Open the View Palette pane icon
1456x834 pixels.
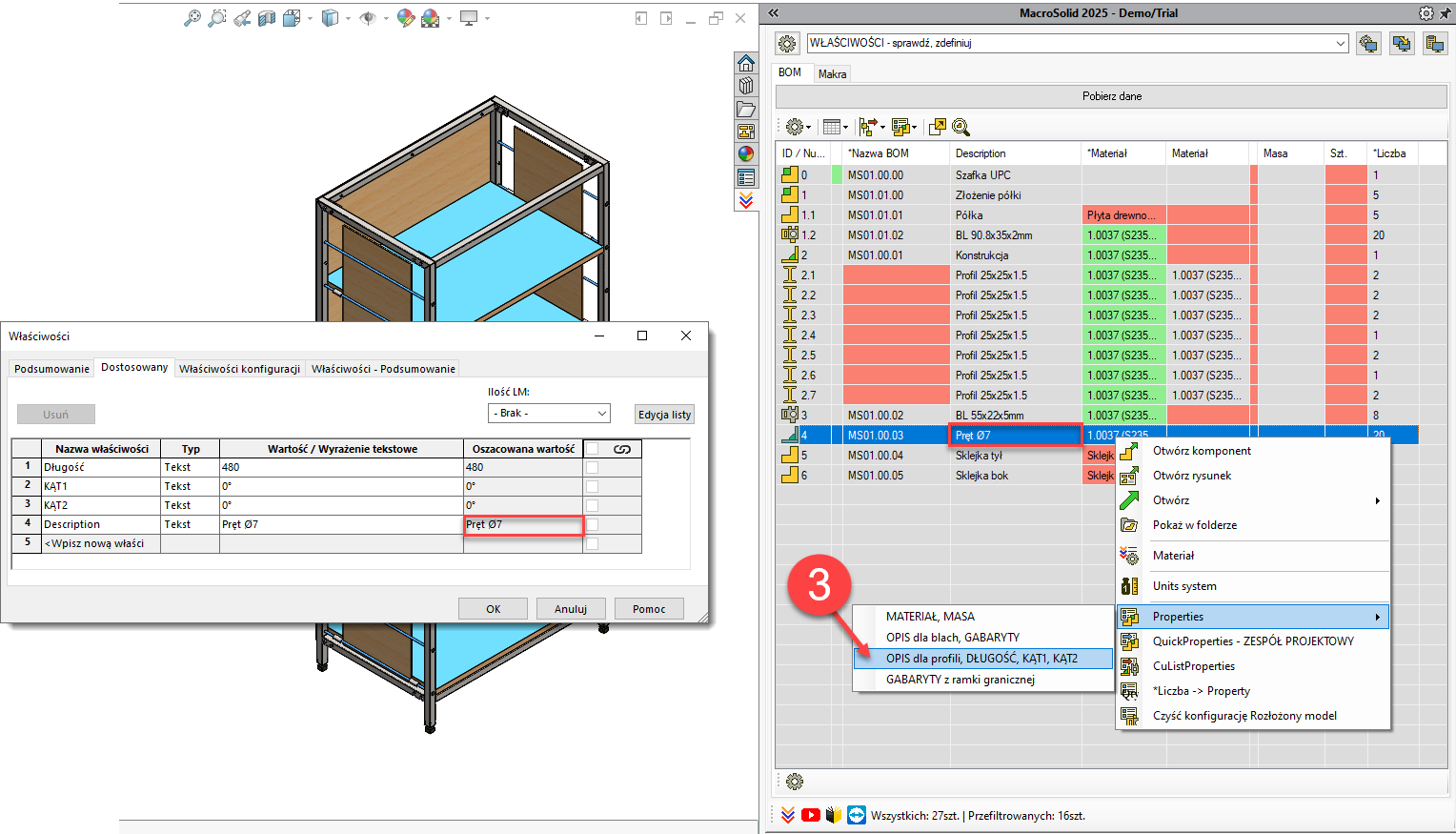point(746,132)
